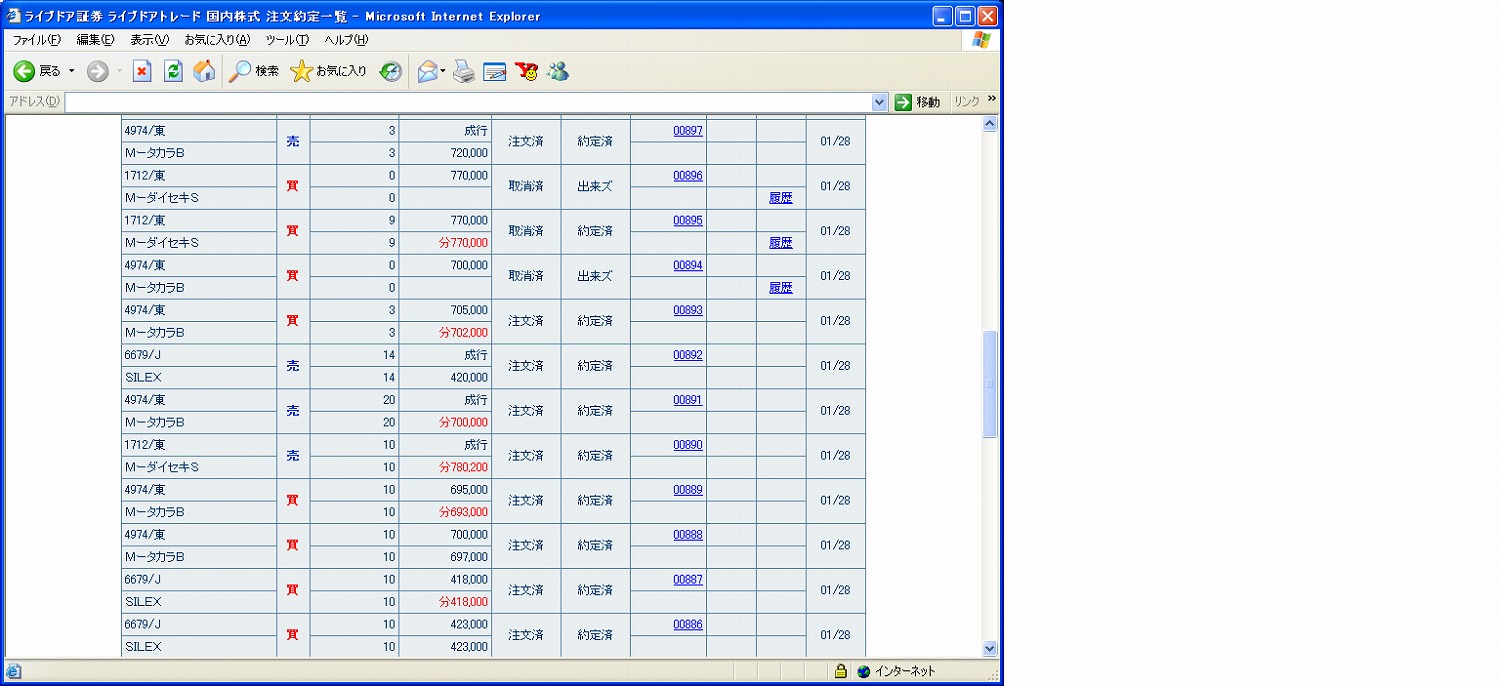Viewport: 1500px width, 686px height.
Task: Open order number 00891 link
Action: [688, 400]
